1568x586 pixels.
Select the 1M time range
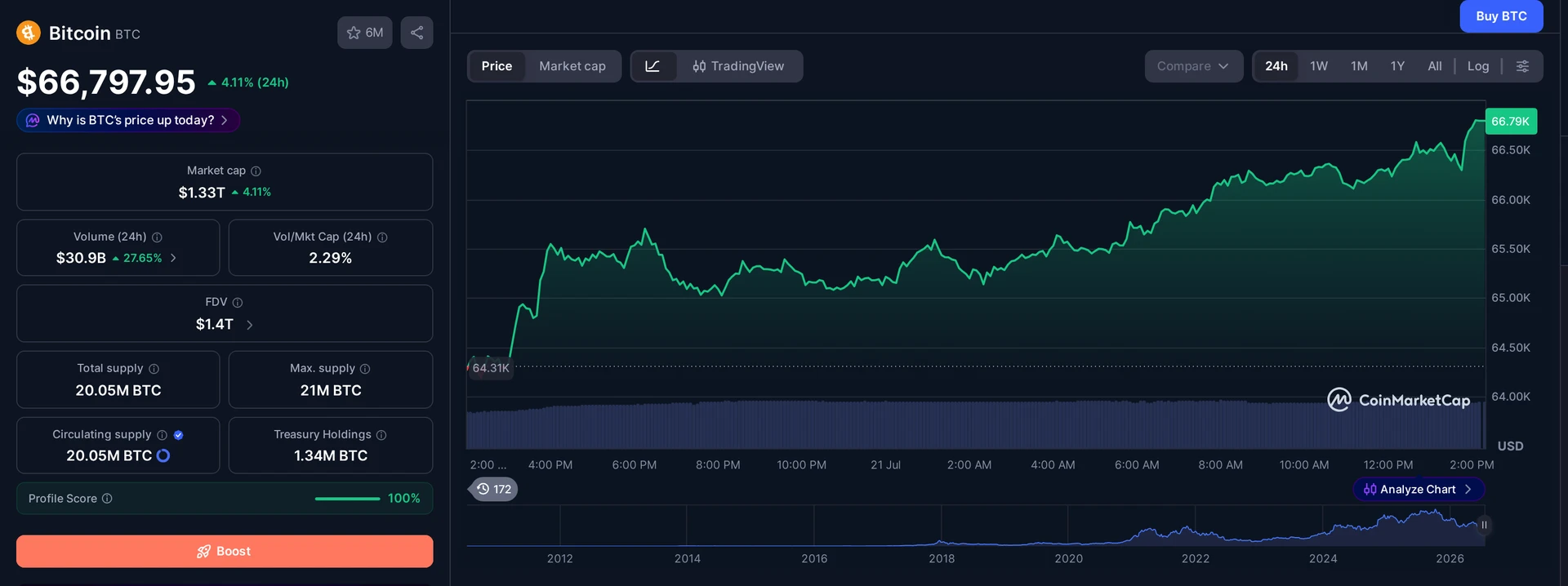pos(1359,66)
